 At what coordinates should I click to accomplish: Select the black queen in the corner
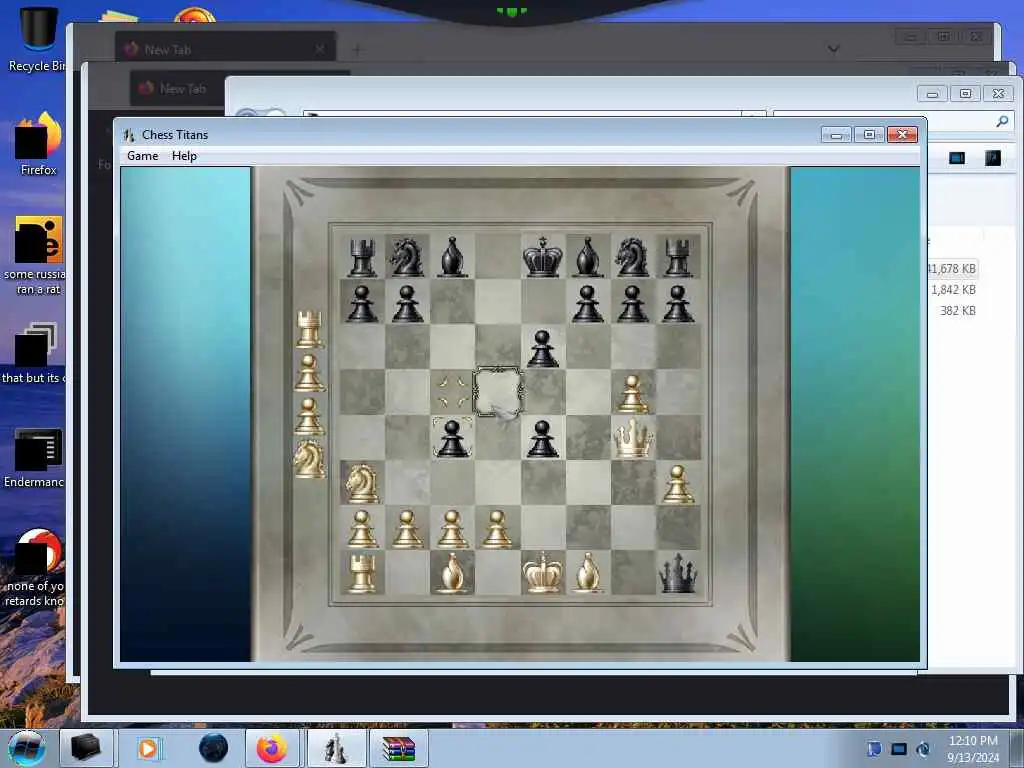[678, 573]
